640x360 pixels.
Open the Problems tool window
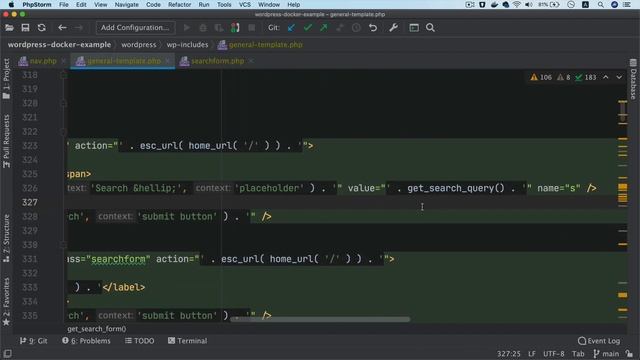click(x=86, y=341)
